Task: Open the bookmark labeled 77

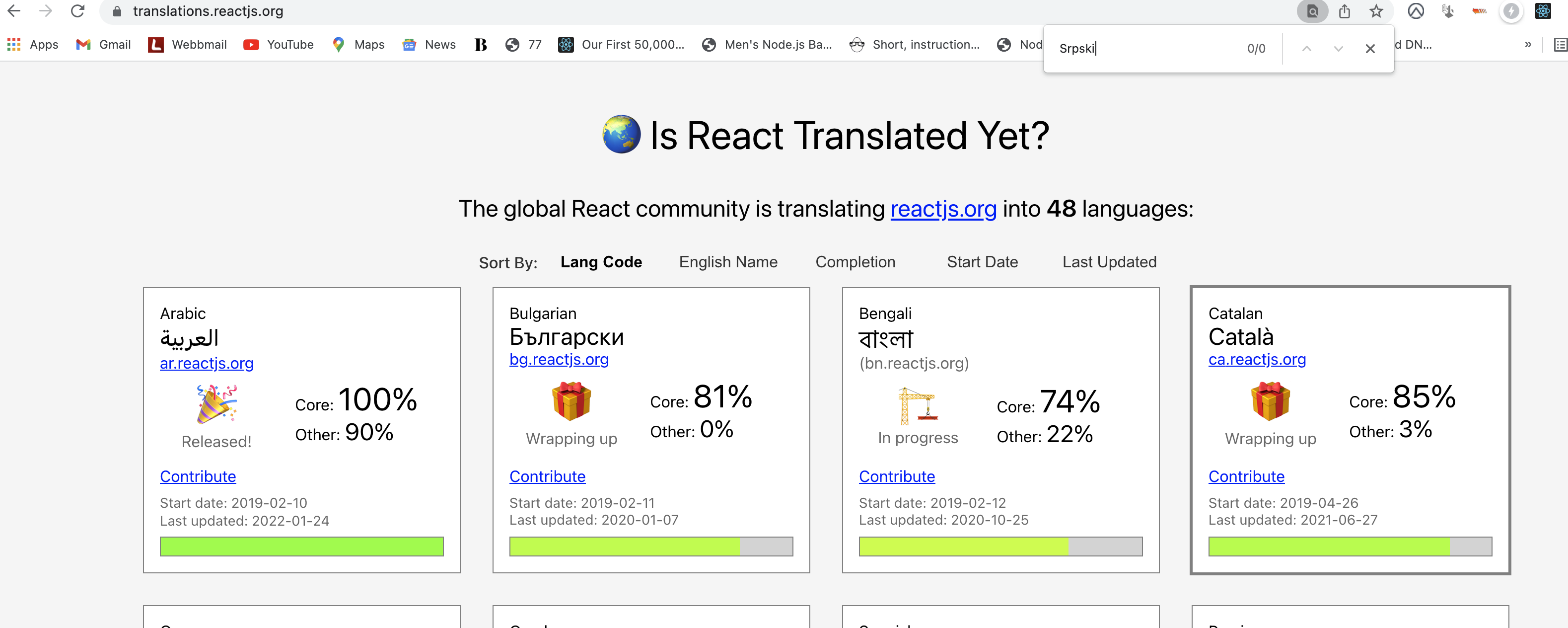Action: 523,44
